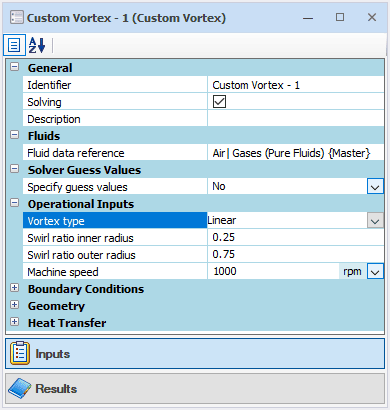
Task: Click the Operational Inputs heading text
Action: tap(81, 204)
